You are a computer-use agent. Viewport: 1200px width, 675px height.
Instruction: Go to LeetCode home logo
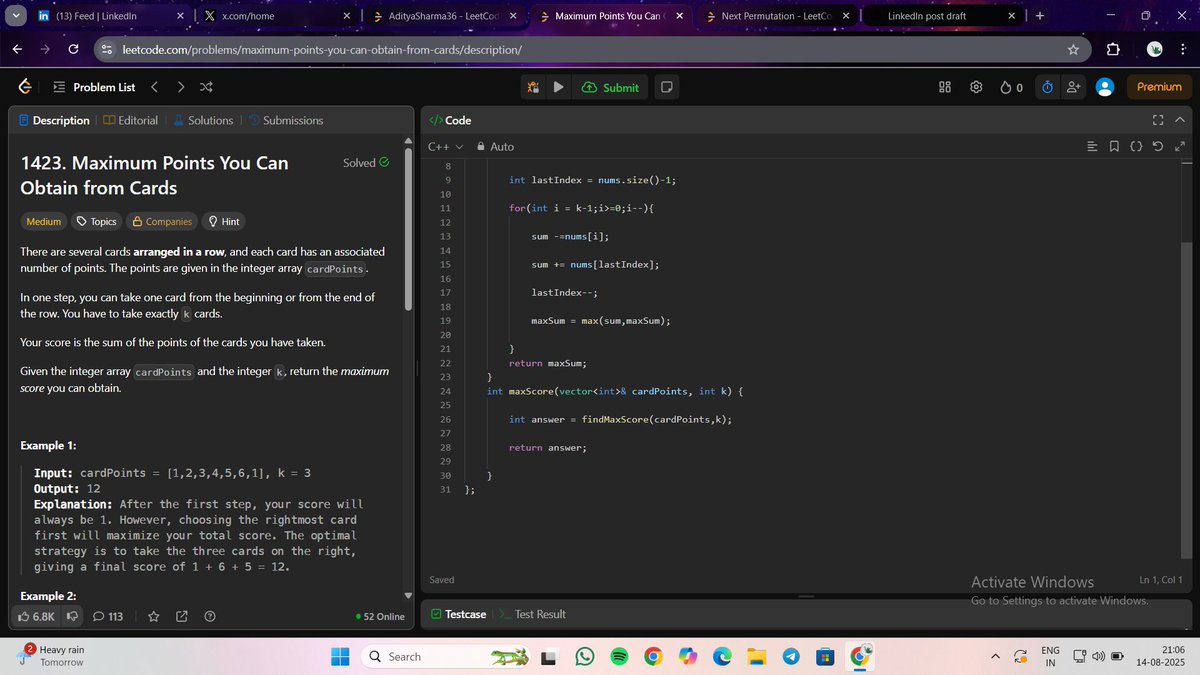[24, 87]
